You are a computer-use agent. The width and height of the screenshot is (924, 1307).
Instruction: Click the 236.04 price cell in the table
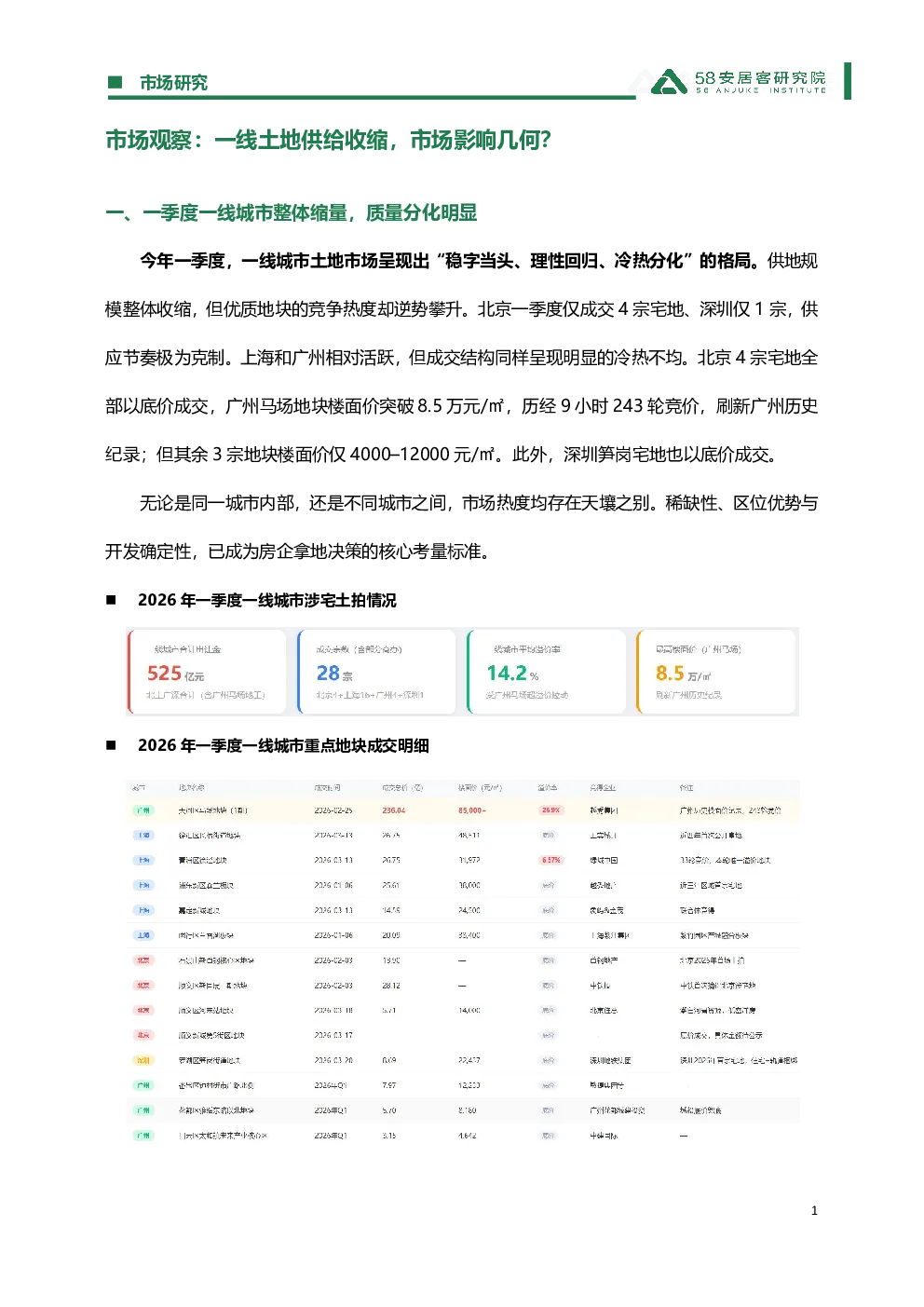(393, 810)
